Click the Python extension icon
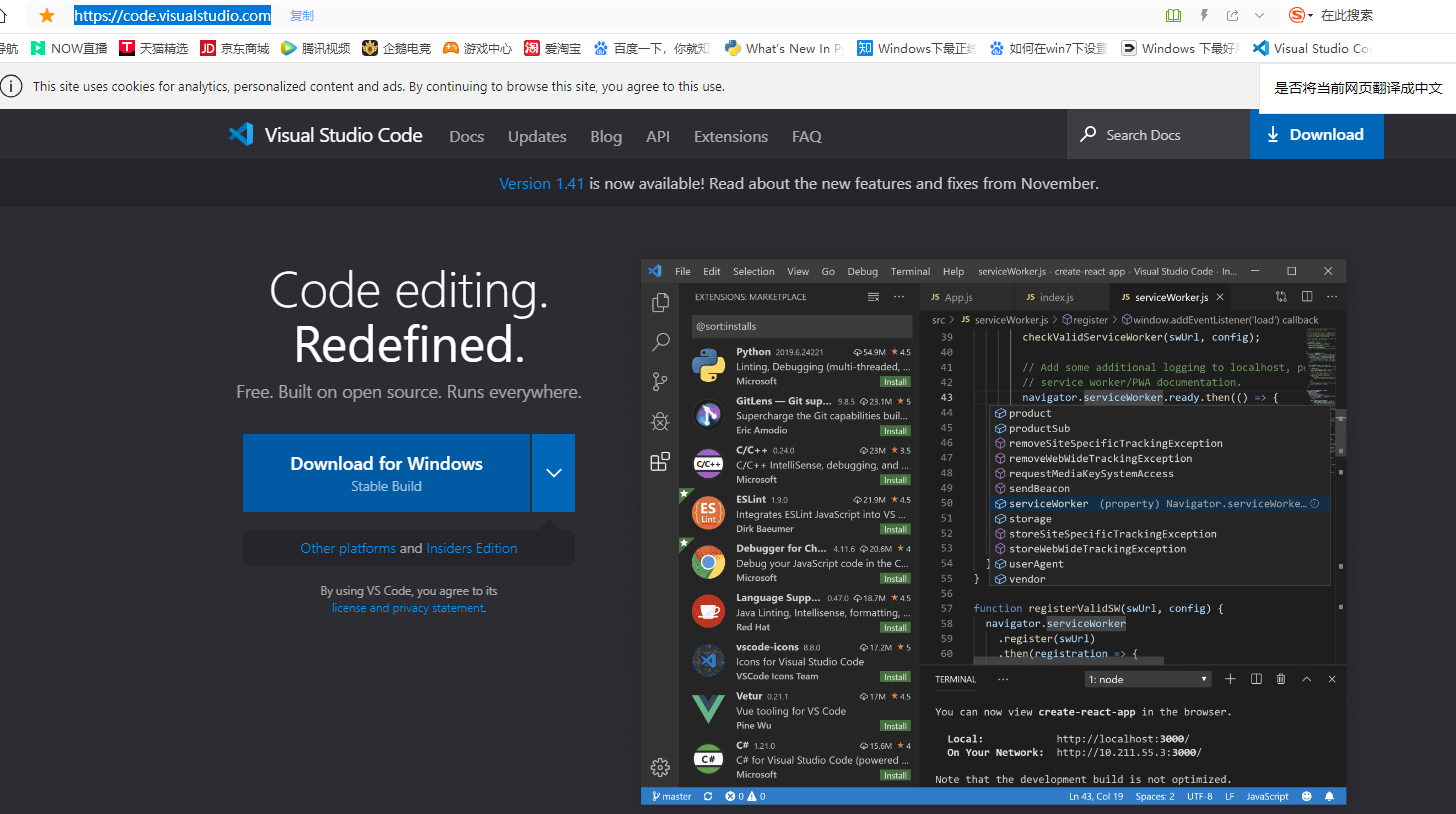The height and width of the screenshot is (814, 1456). 708,366
